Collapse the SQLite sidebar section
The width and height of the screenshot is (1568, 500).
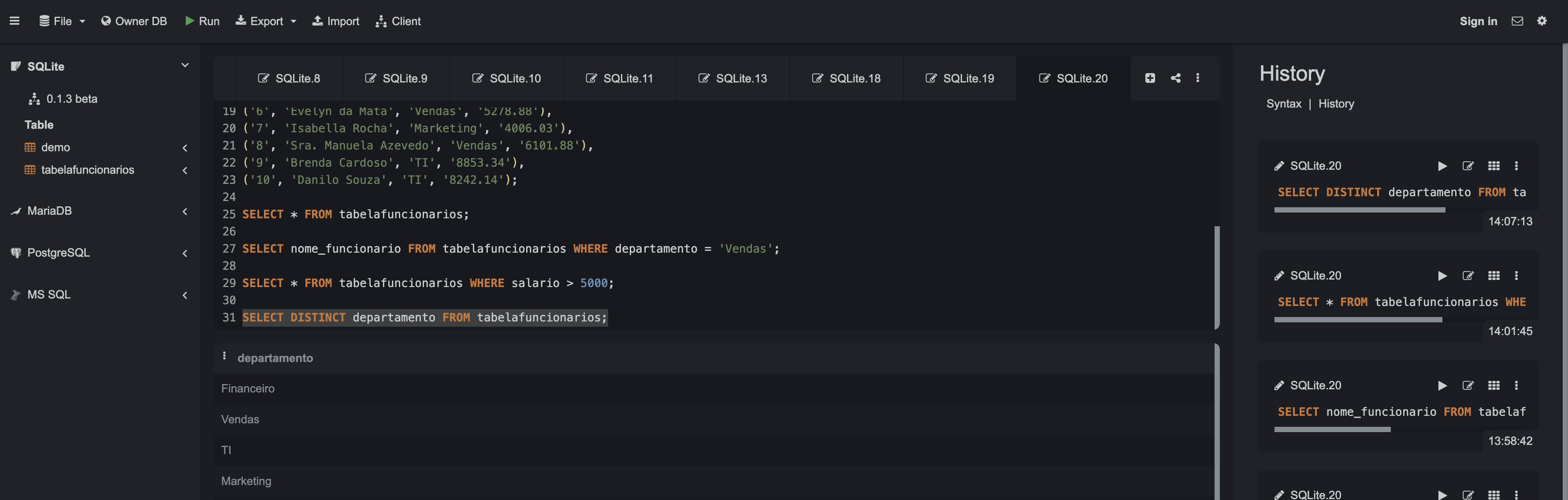(185, 65)
